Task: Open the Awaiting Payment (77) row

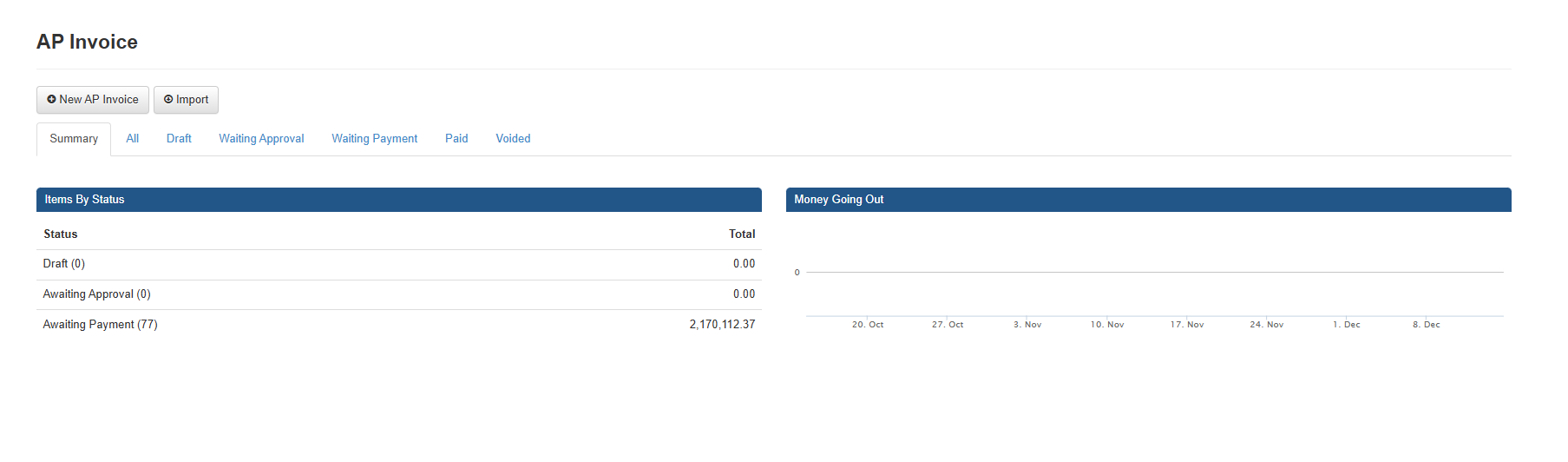Action: [100, 325]
